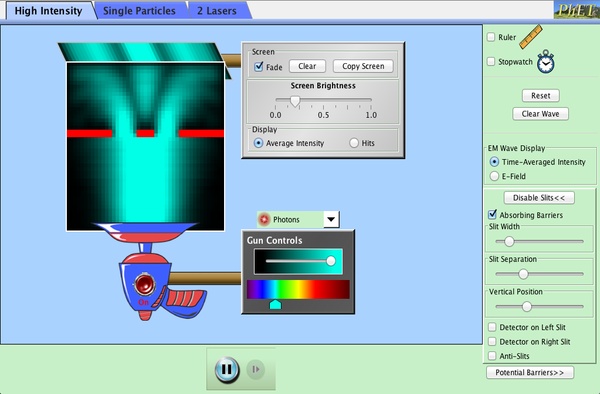Select Average Intensity display option
This screenshot has width=600, height=394.
pyautogui.click(x=259, y=143)
